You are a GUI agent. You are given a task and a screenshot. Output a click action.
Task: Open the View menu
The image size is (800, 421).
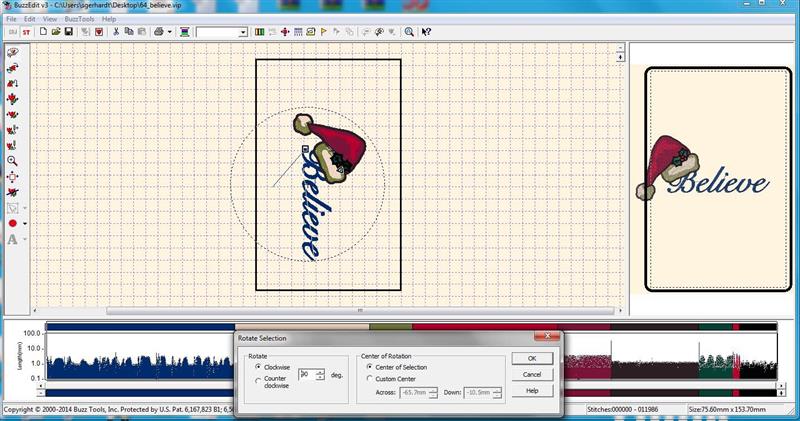(49, 19)
